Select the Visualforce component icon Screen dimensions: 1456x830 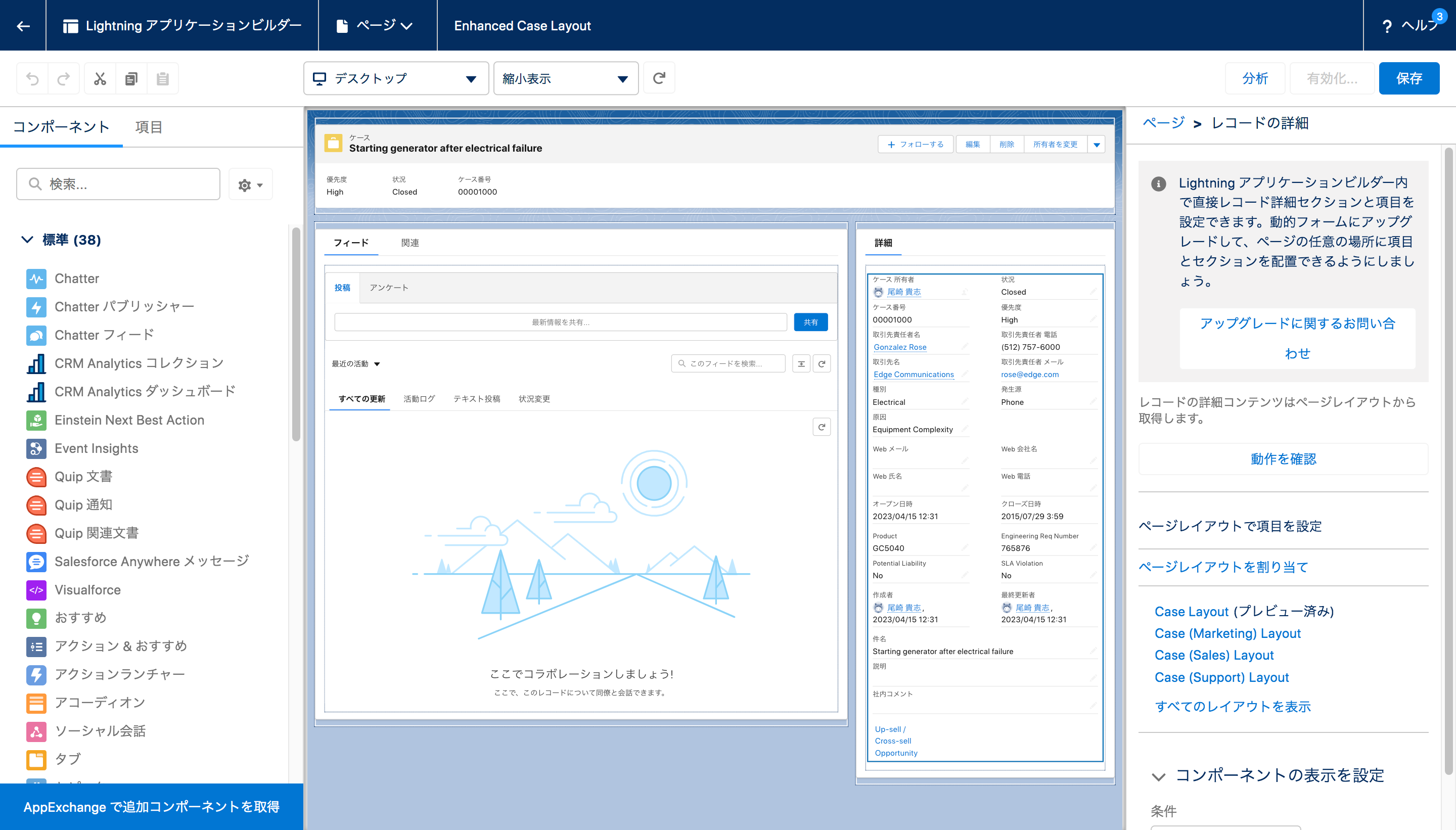[36, 590]
